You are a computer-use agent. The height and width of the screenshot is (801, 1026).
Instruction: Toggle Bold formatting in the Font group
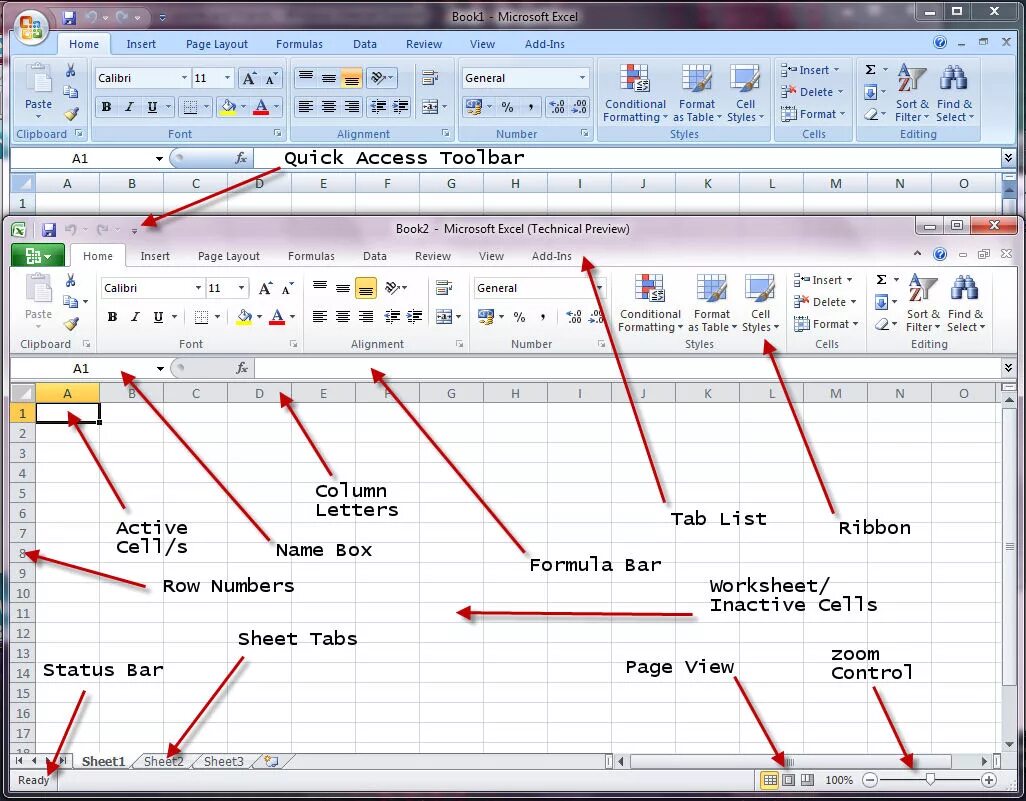[x=112, y=317]
